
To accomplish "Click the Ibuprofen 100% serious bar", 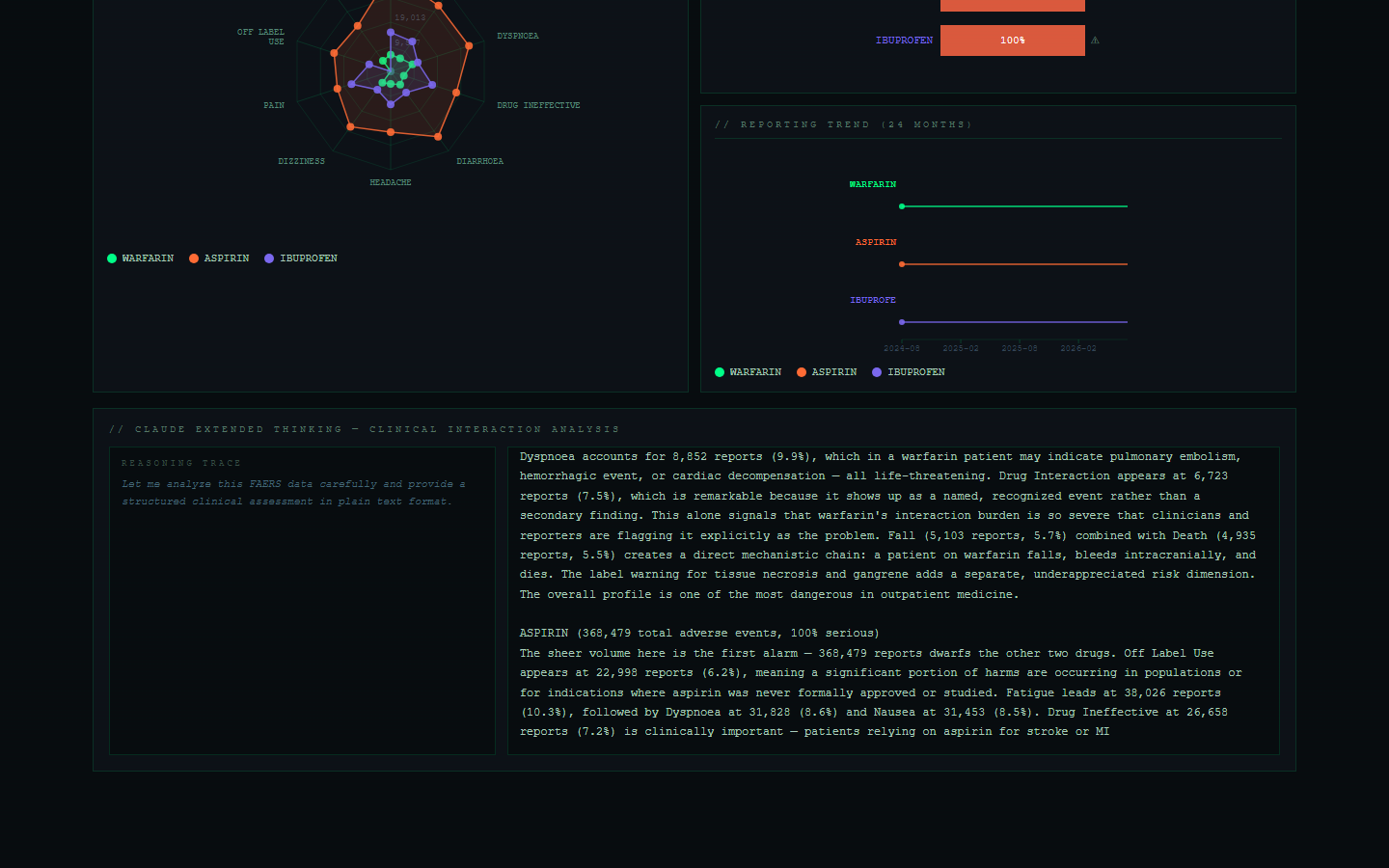I will tap(1012, 41).
